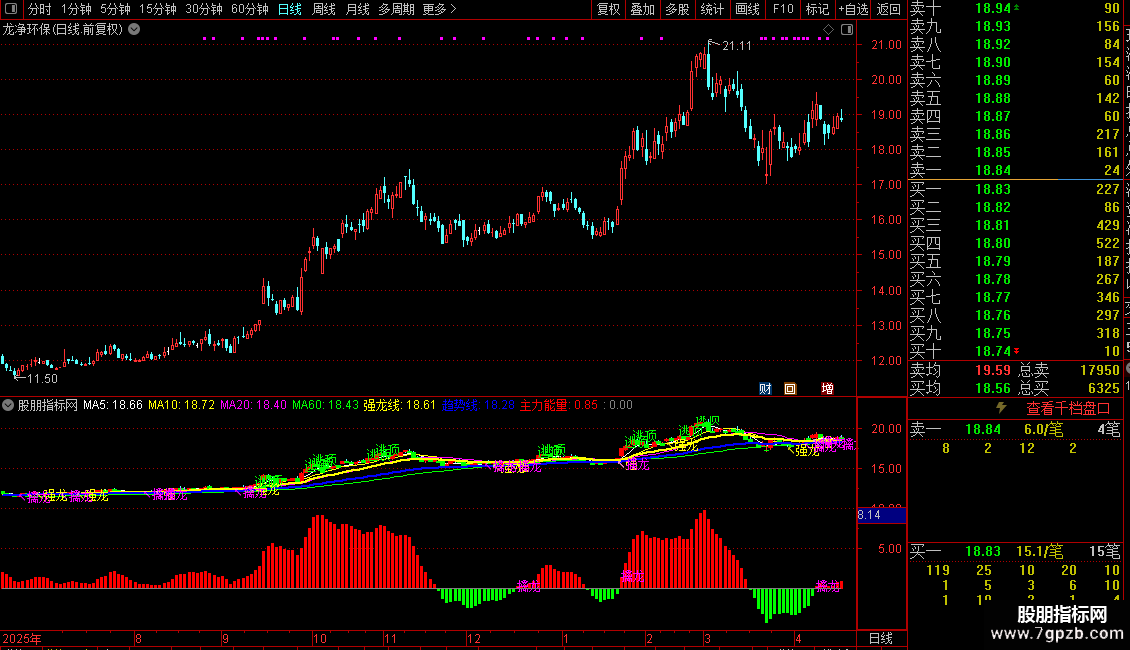This screenshot has height=650, width=1130.
Task: Click the 财 financial marker icon
Action: [765, 388]
